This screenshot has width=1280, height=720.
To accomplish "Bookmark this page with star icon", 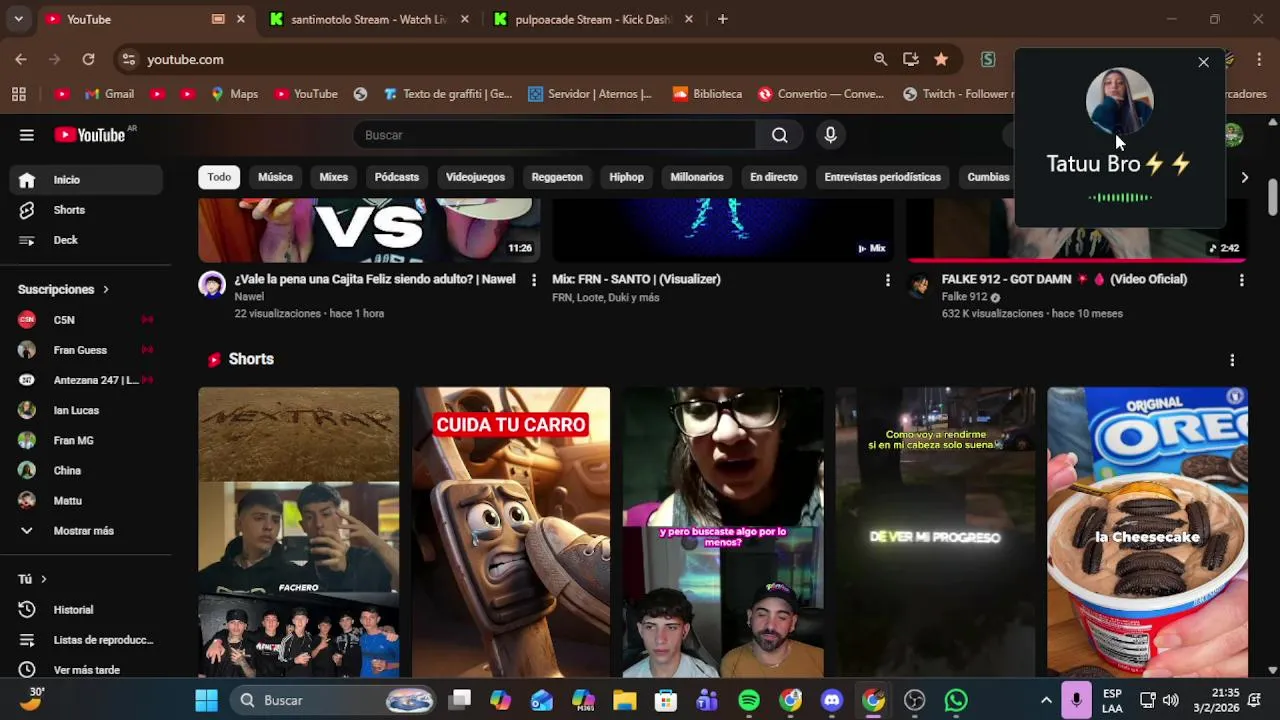I will coord(941,59).
